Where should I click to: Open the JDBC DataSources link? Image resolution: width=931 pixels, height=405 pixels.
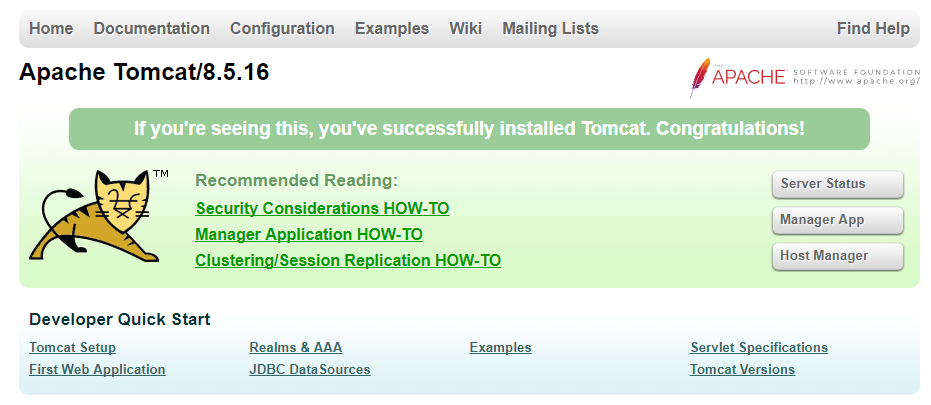pyautogui.click(x=309, y=370)
